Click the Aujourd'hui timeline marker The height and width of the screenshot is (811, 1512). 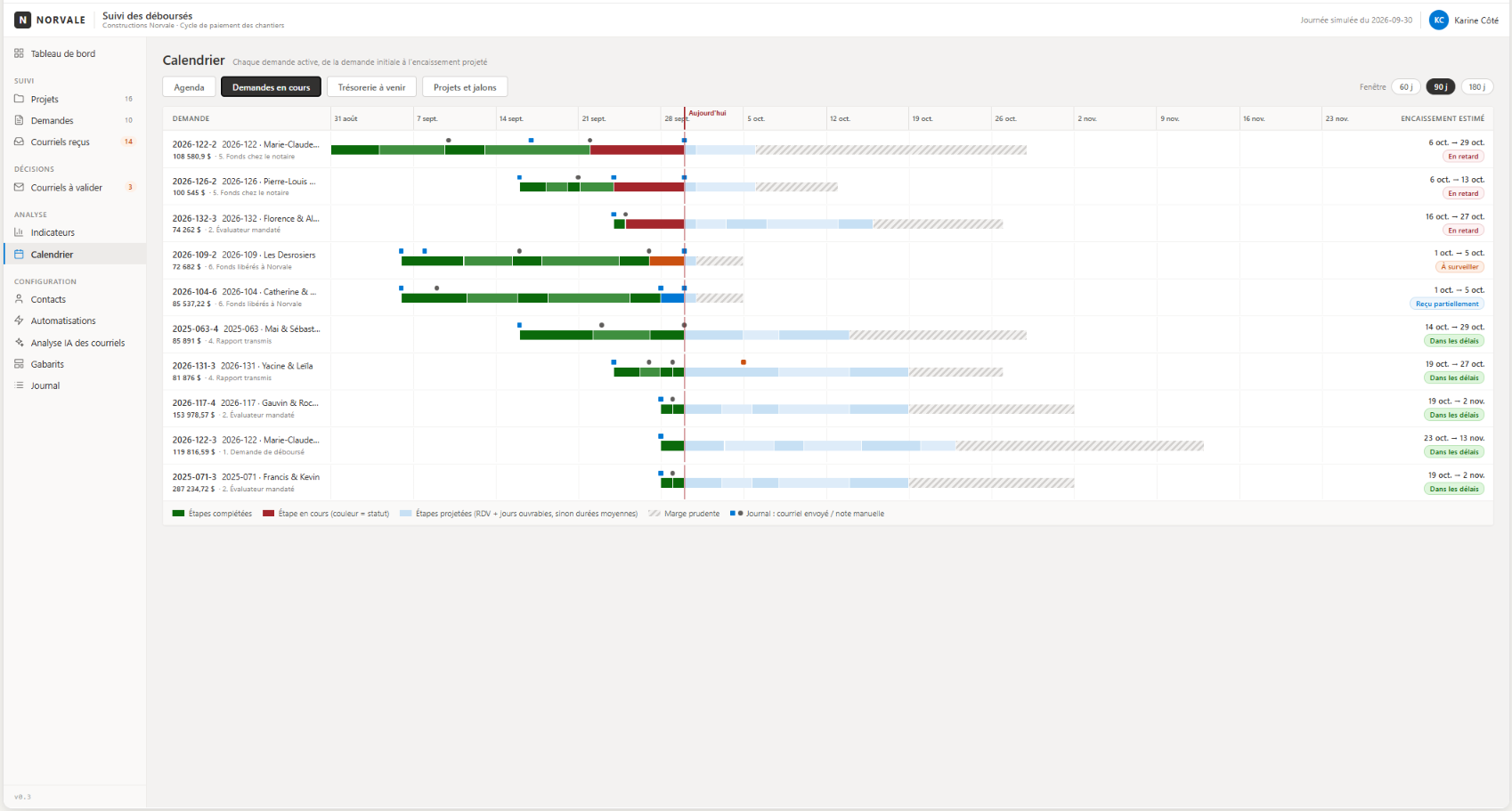(707, 113)
